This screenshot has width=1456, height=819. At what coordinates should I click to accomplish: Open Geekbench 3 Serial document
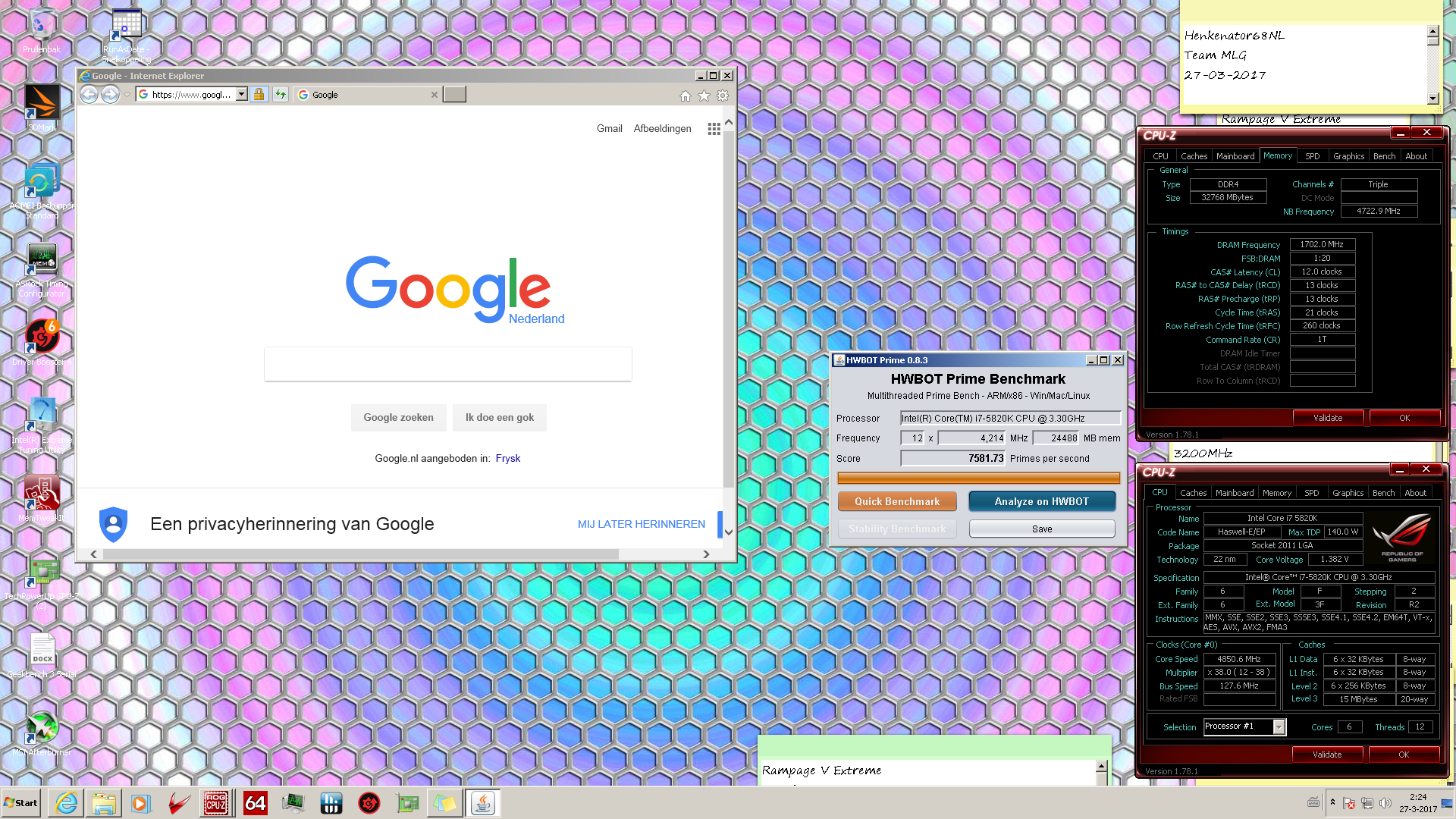(x=42, y=656)
